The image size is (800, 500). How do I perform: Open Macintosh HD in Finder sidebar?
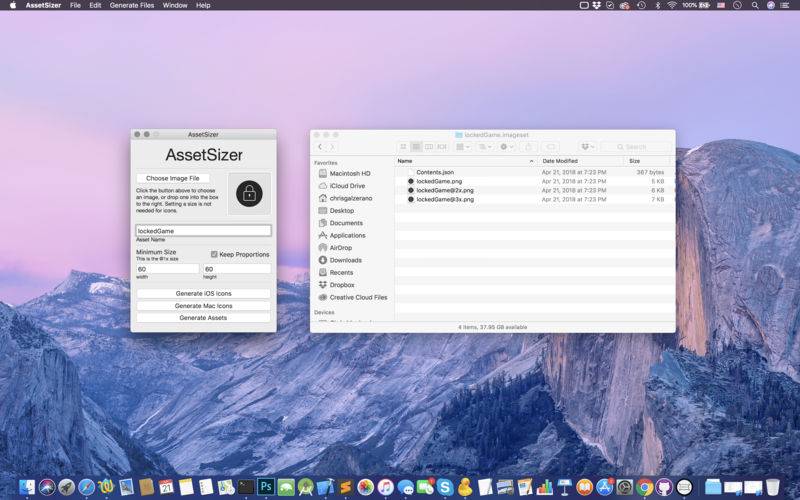(x=349, y=173)
